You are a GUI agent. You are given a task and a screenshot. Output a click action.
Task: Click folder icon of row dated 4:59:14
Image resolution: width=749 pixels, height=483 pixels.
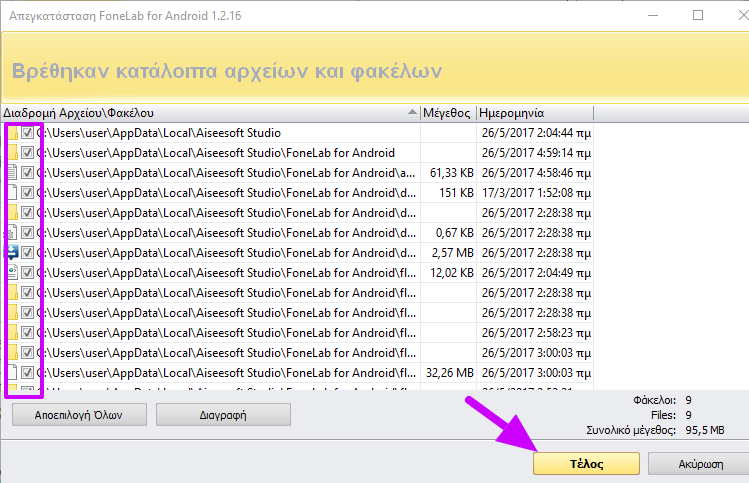tap(13, 153)
